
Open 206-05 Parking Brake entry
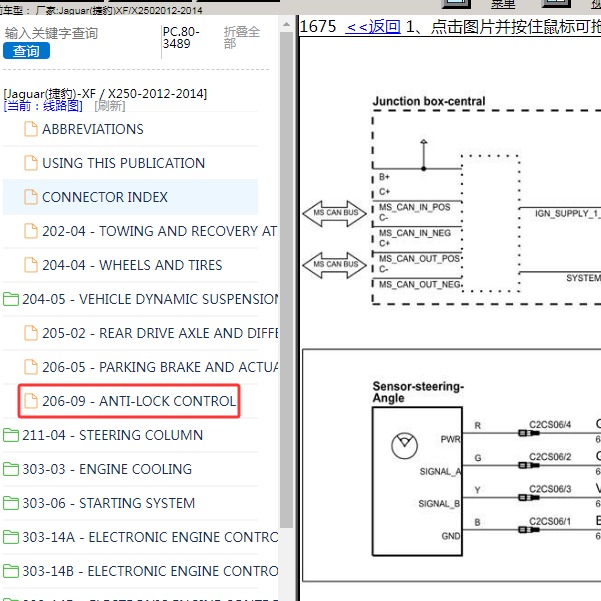tap(160, 367)
